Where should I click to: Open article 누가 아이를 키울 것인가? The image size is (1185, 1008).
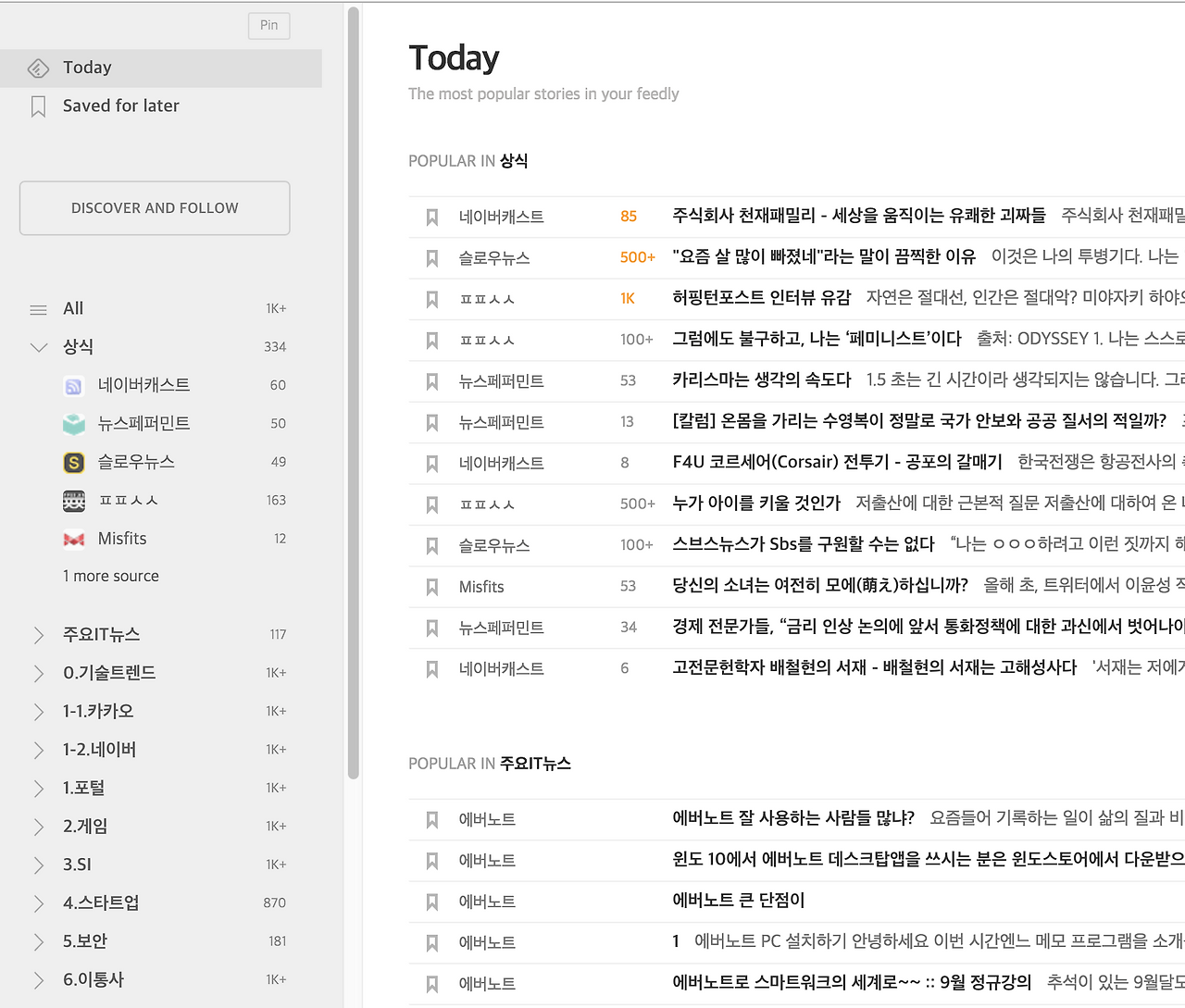coord(756,504)
